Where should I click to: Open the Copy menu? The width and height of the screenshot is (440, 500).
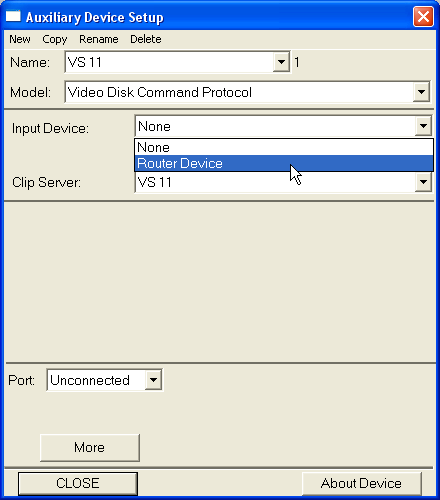click(55, 39)
